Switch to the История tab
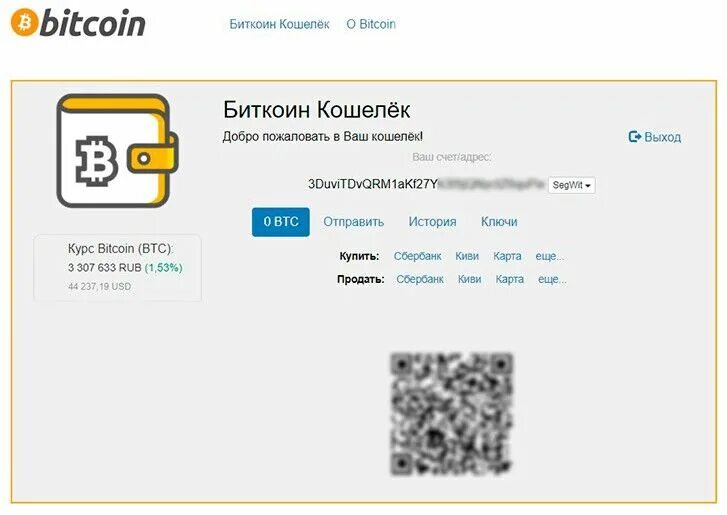This screenshot has height=515, width=727. (433, 222)
